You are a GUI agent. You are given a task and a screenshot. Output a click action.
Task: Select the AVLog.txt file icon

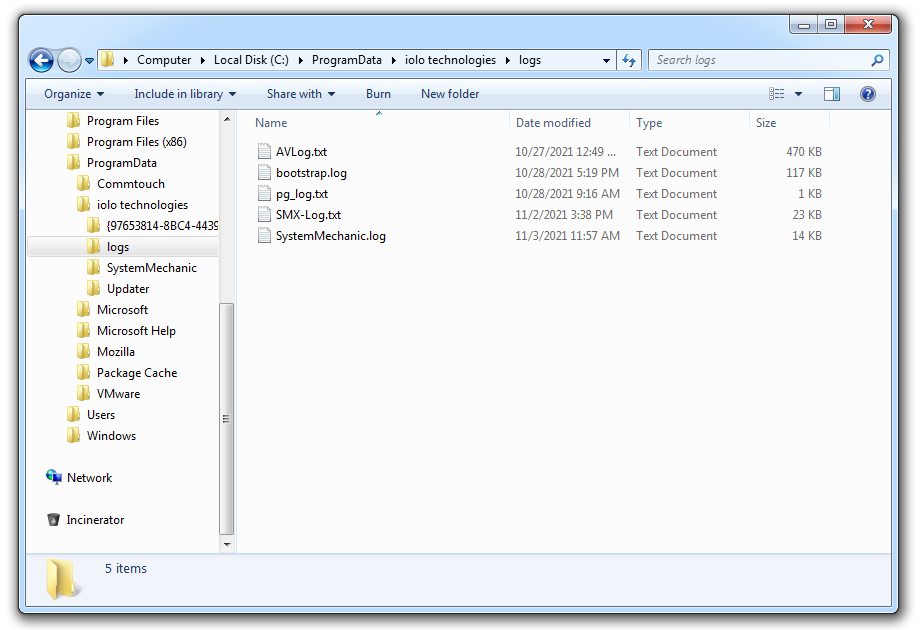click(265, 151)
